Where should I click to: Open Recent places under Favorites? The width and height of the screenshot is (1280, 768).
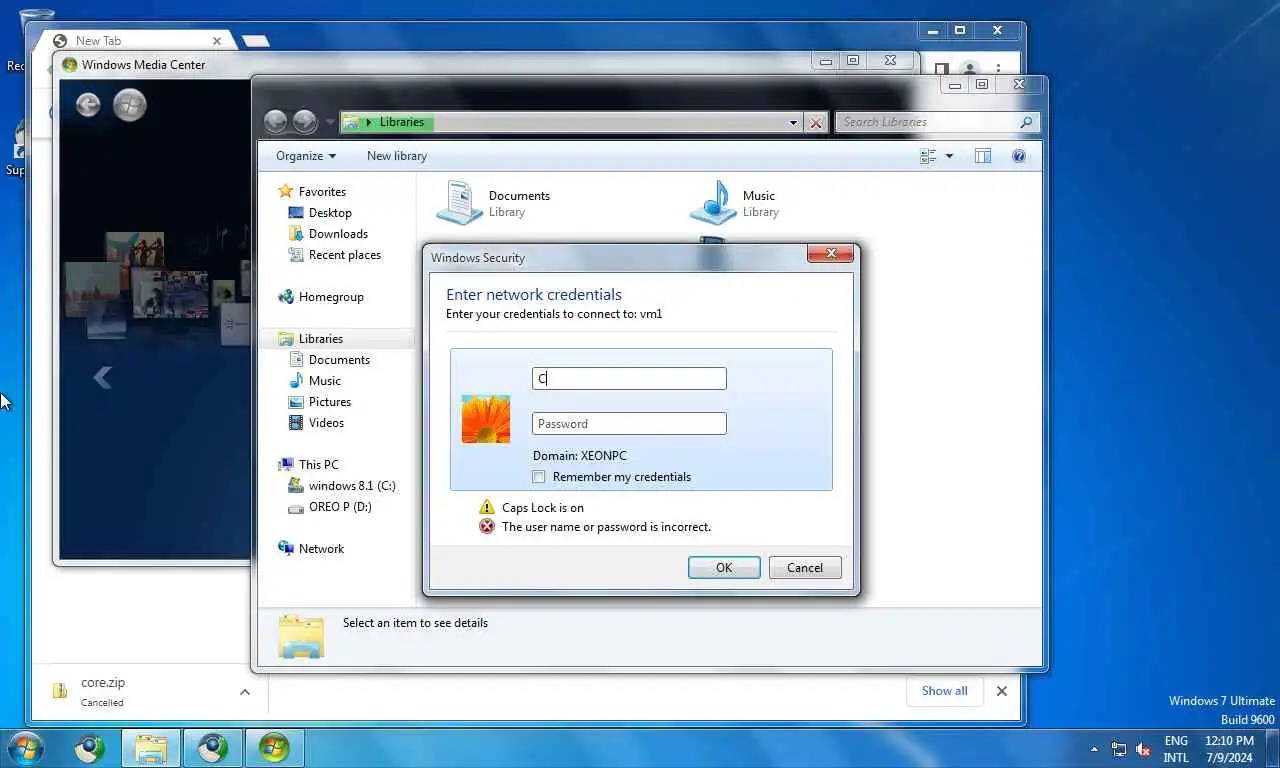pyautogui.click(x=344, y=255)
